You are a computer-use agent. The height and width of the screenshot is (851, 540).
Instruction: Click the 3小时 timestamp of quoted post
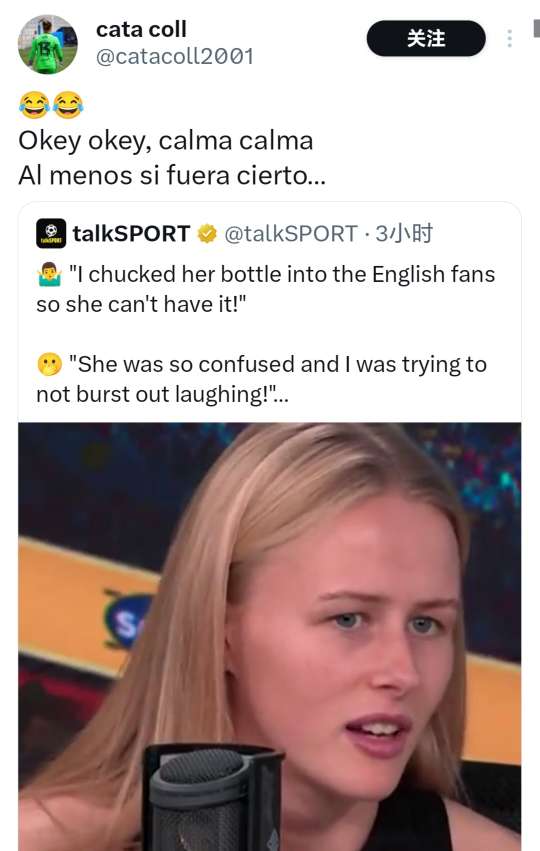click(404, 234)
